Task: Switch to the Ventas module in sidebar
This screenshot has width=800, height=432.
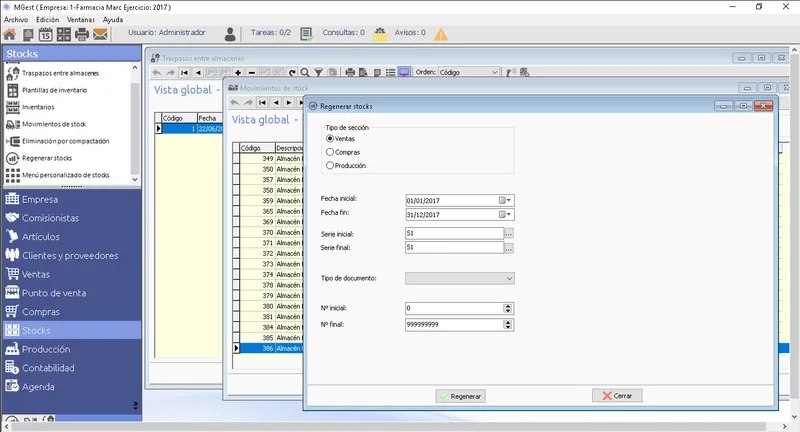Action: click(71, 274)
